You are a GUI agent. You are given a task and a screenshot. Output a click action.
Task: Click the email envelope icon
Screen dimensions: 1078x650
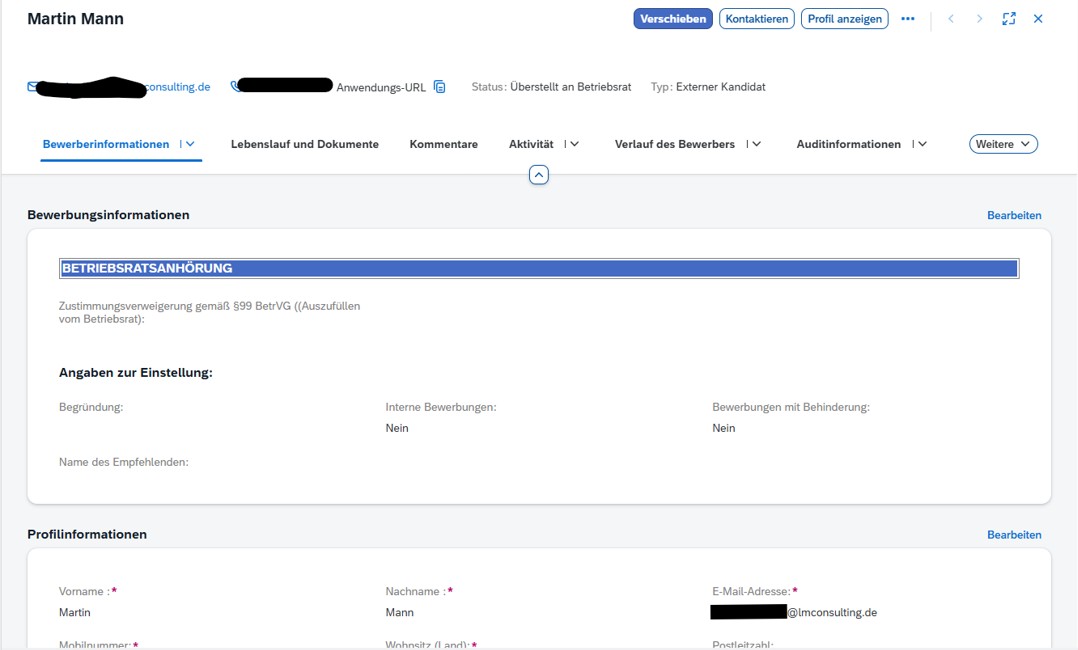click(32, 87)
